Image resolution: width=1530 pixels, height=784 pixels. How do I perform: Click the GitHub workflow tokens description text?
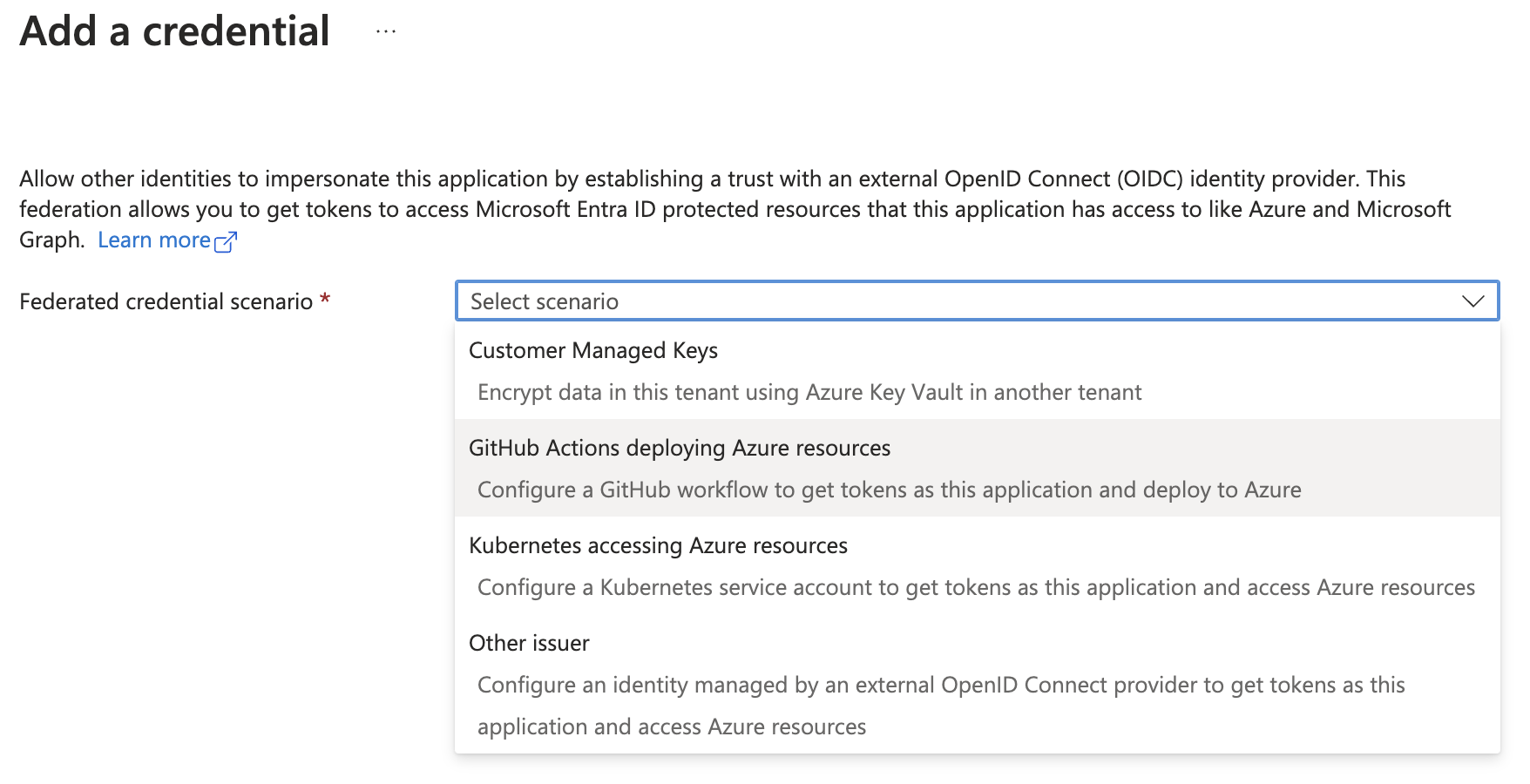tap(889, 490)
